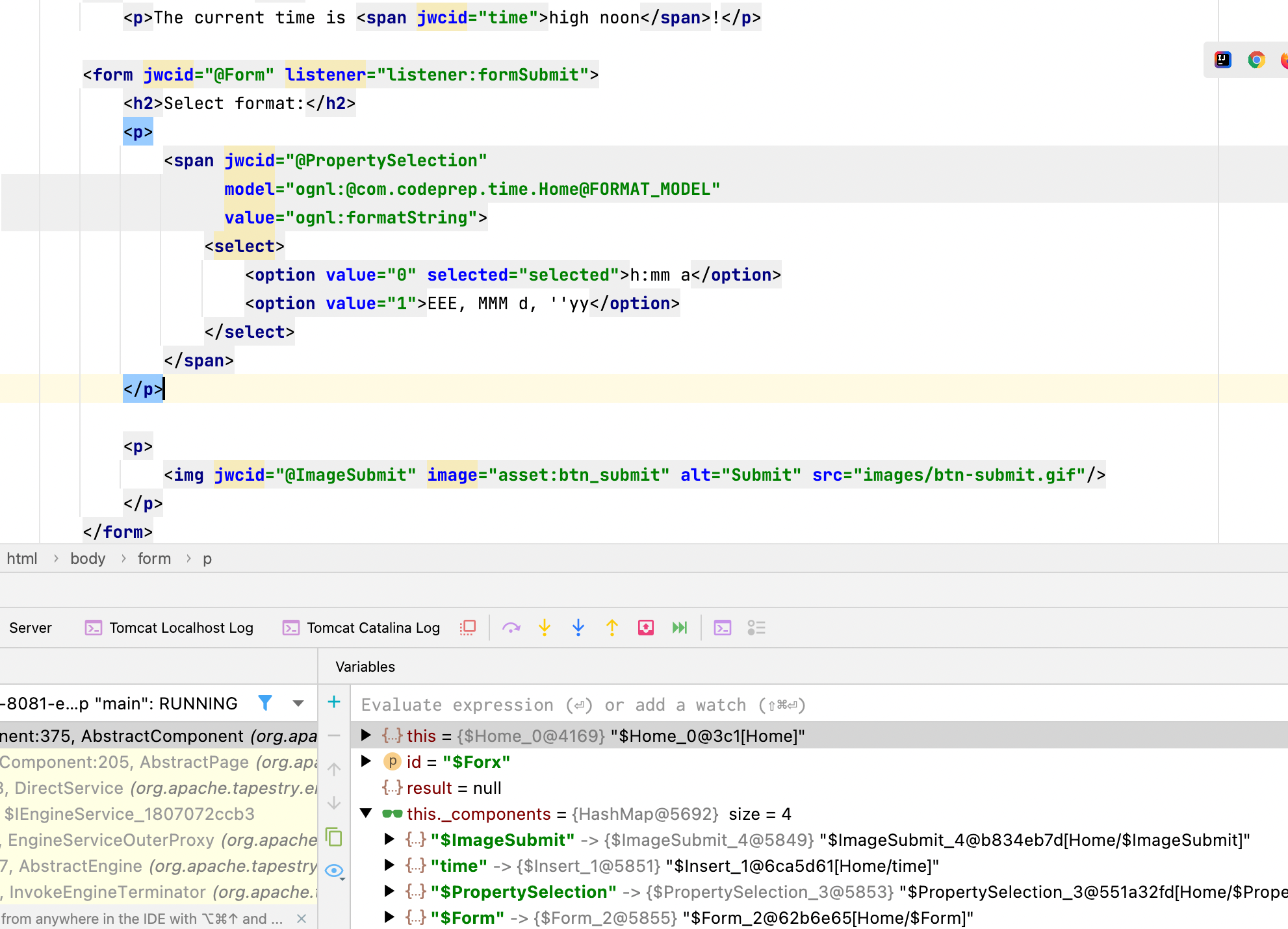
Task: Select the AbstractEngine stack frame
Action: (x=159, y=866)
